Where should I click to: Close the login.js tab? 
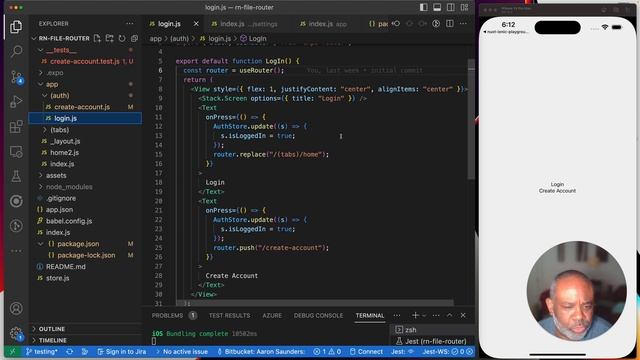(196, 24)
